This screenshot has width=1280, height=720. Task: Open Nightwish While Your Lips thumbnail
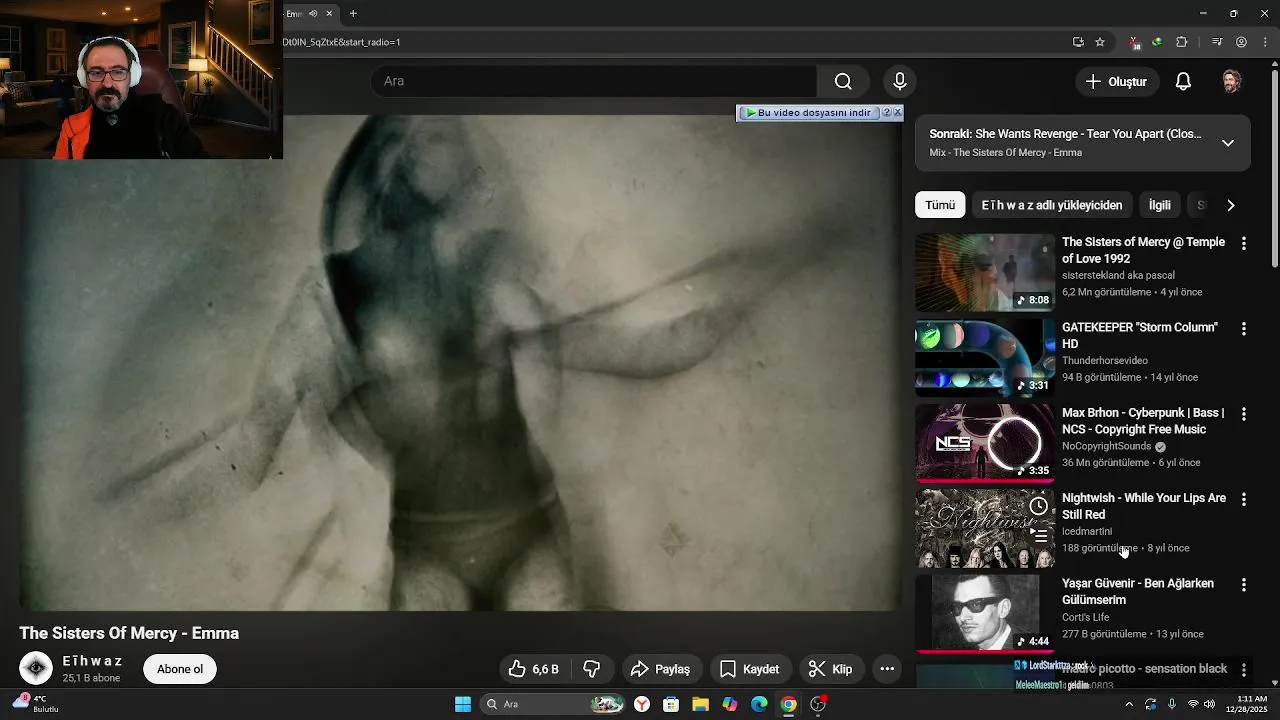(985, 528)
